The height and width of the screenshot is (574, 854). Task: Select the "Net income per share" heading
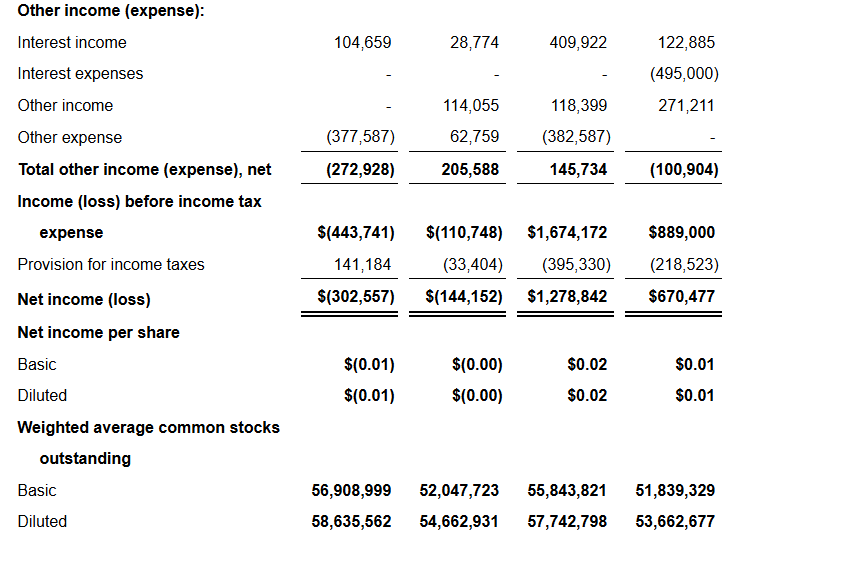coord(99,332)
